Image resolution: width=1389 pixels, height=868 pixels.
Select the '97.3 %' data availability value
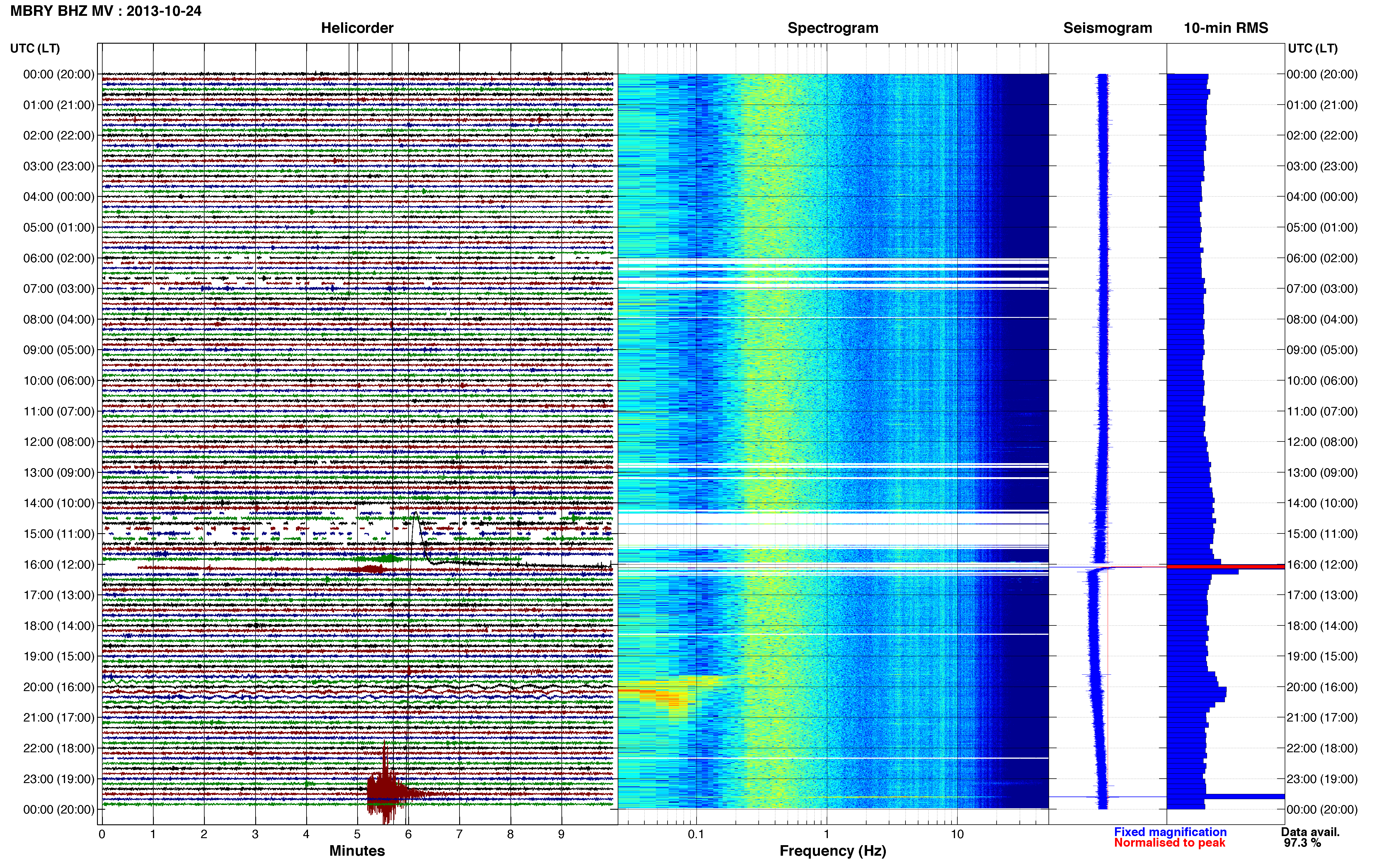coord(1302,843)
